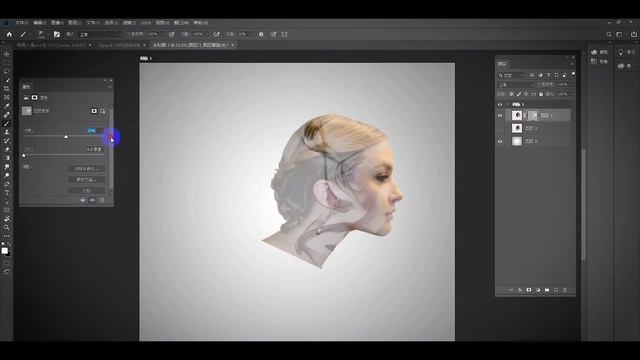
Task: Open the layer filter type dropdown
Action: tap(513, 75)
